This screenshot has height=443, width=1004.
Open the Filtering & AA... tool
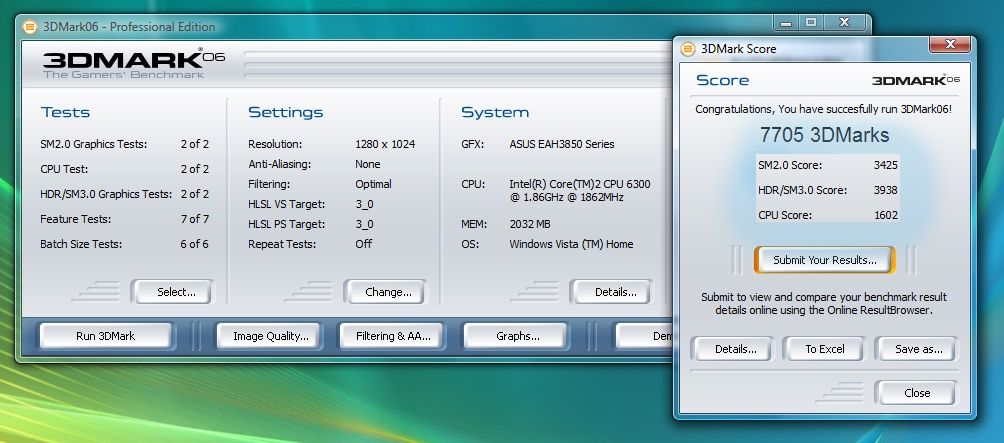[390, 336]
